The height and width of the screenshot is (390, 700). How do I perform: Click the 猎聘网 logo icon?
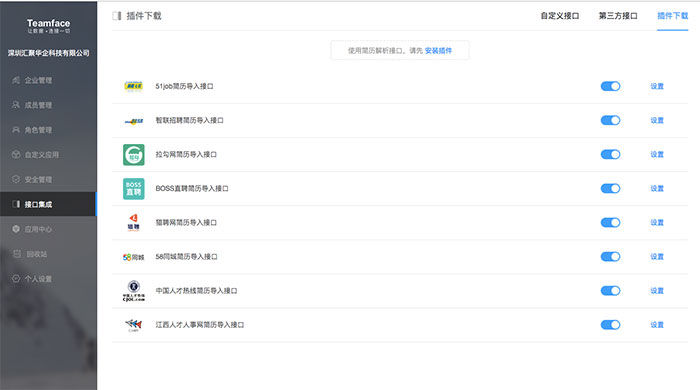point(133,222)
